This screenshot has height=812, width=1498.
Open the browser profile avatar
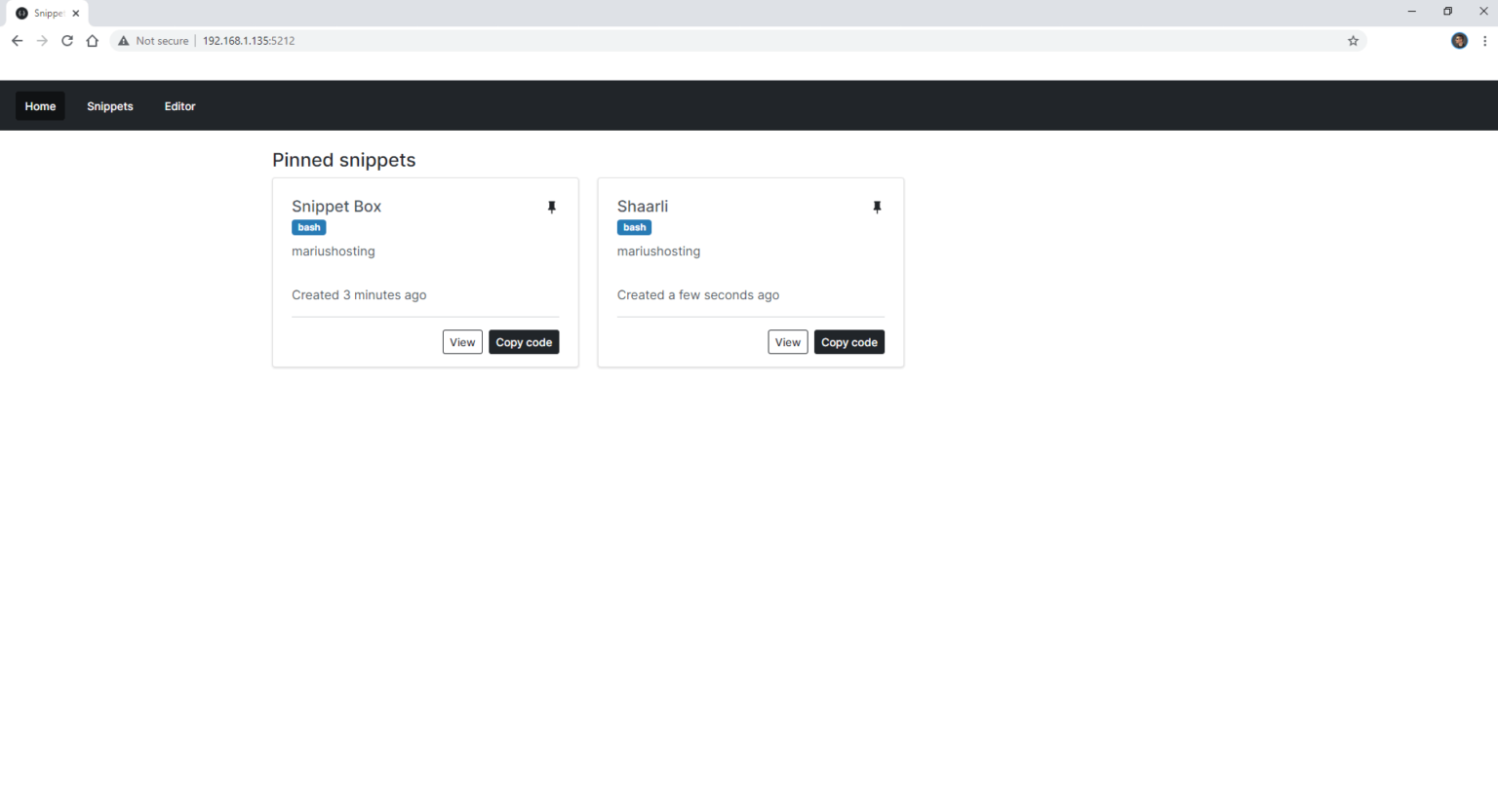click(1458, 41)
